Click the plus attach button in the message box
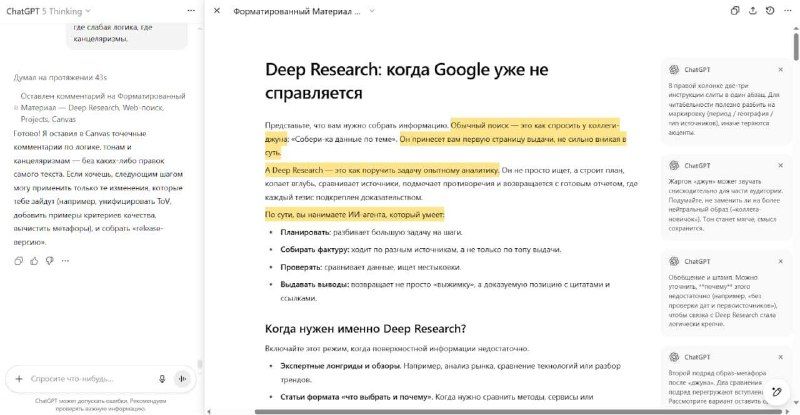 19,379
